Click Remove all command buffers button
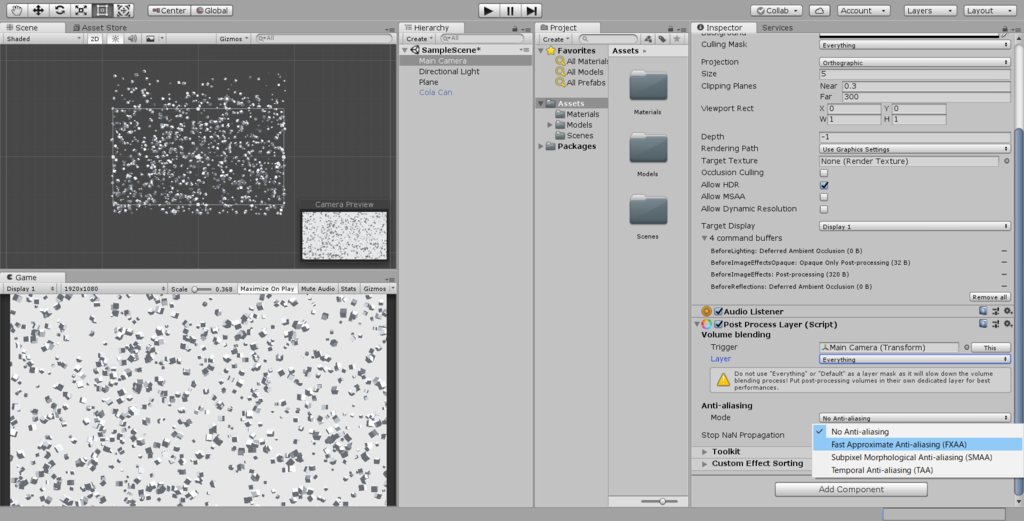1024x521 pixels. (989, 297)
